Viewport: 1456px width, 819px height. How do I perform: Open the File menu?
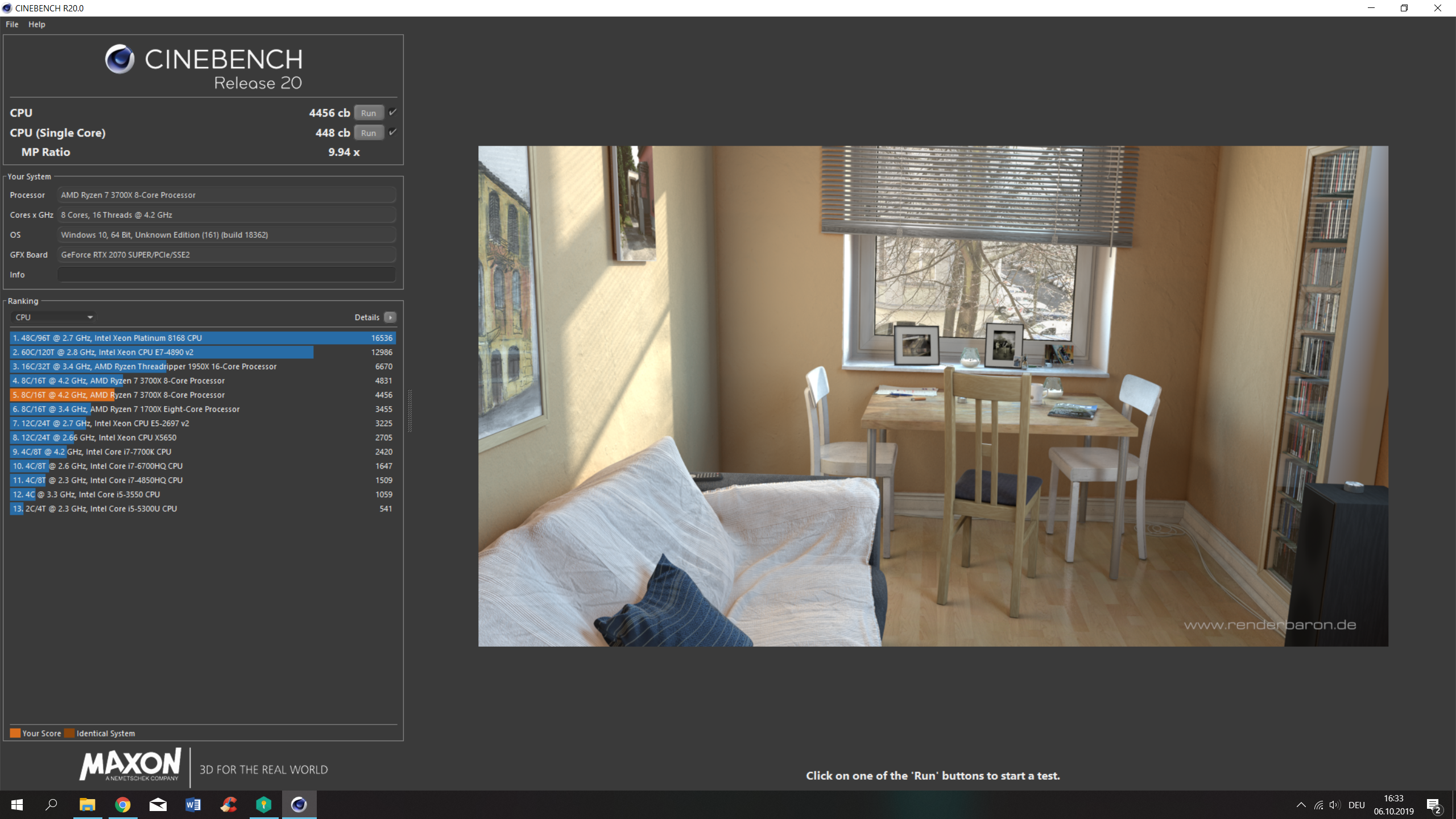[x=12, y=24]
